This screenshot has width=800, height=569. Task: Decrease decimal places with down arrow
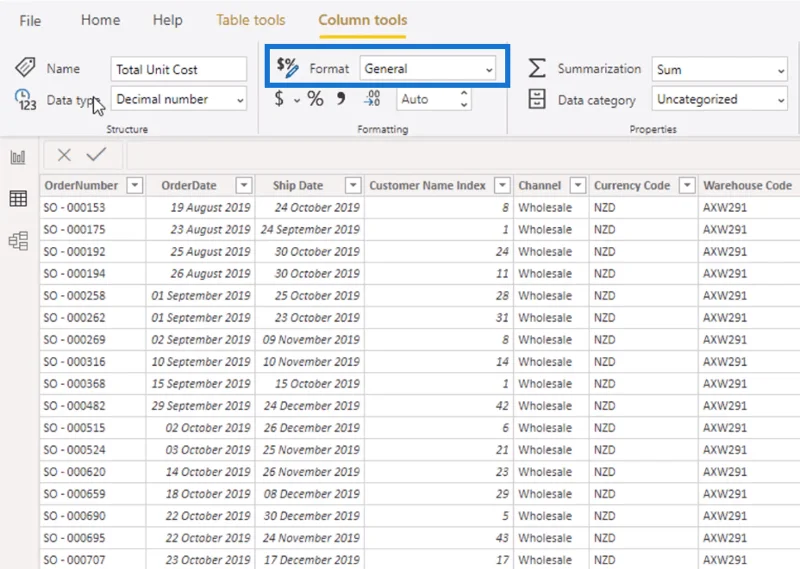pos(464,105)
